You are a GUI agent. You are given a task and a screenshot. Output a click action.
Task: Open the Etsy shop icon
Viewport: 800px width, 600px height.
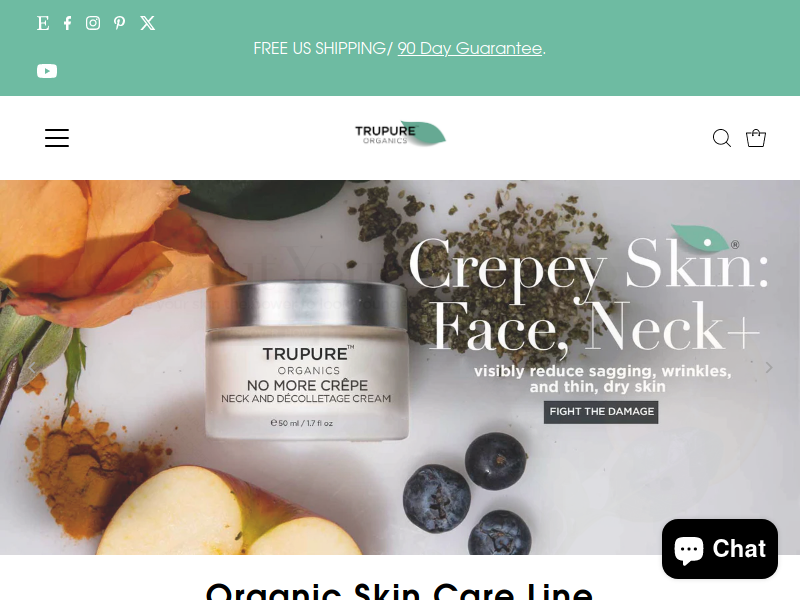pos(43,23)
